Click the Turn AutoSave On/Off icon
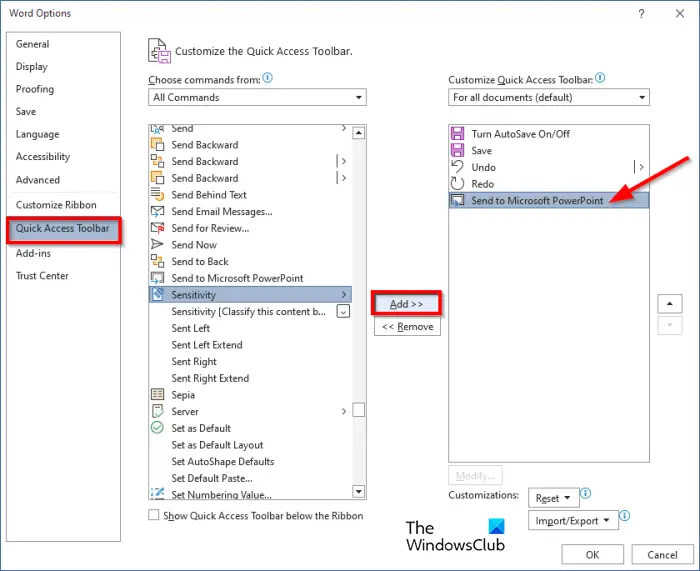The width and height of the screenshot is (700, 571). 457,133
